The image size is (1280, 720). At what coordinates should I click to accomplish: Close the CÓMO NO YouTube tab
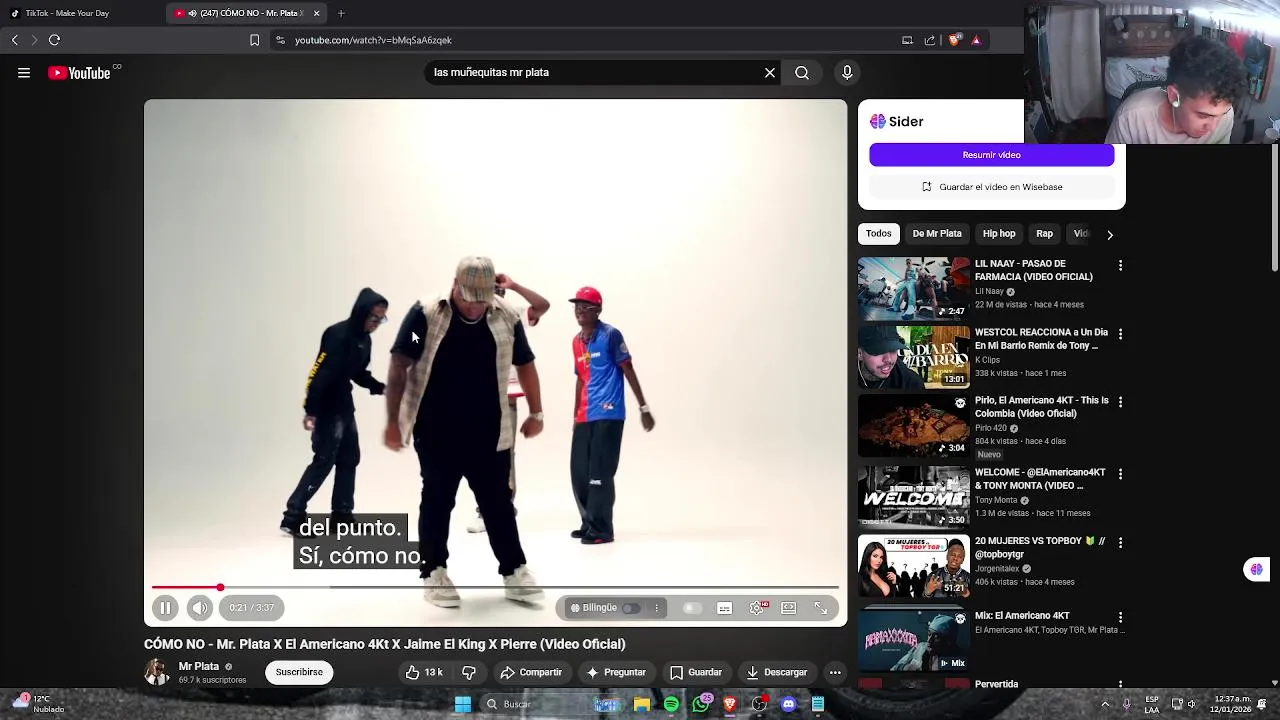[317, 13]
